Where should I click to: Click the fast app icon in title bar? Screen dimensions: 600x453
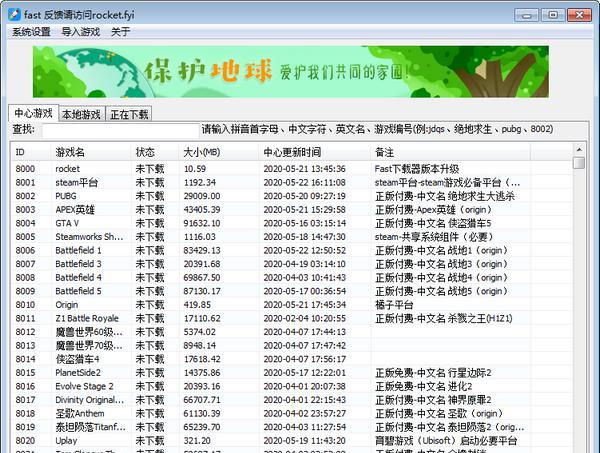coord(14,15)
